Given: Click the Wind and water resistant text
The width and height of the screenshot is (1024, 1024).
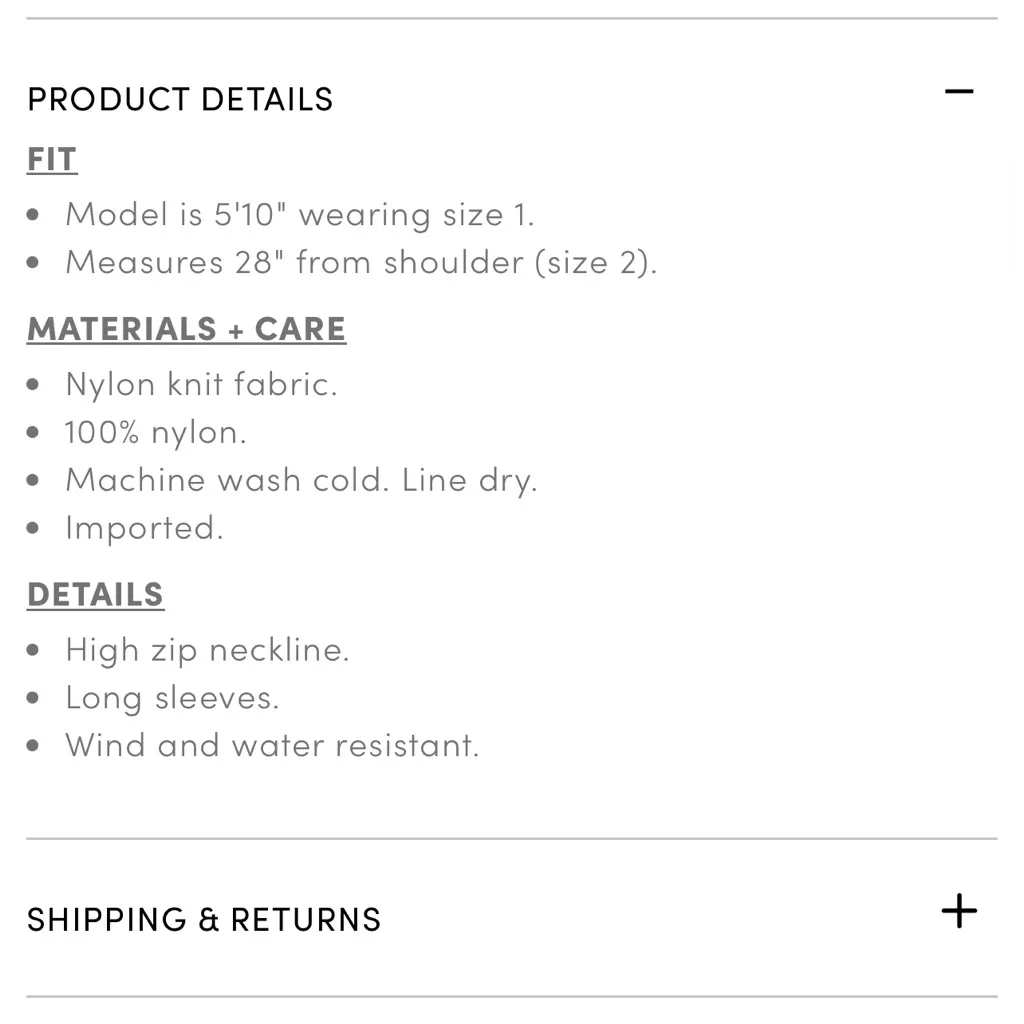Looking at the screenshot, I should [x=272, y=745].
